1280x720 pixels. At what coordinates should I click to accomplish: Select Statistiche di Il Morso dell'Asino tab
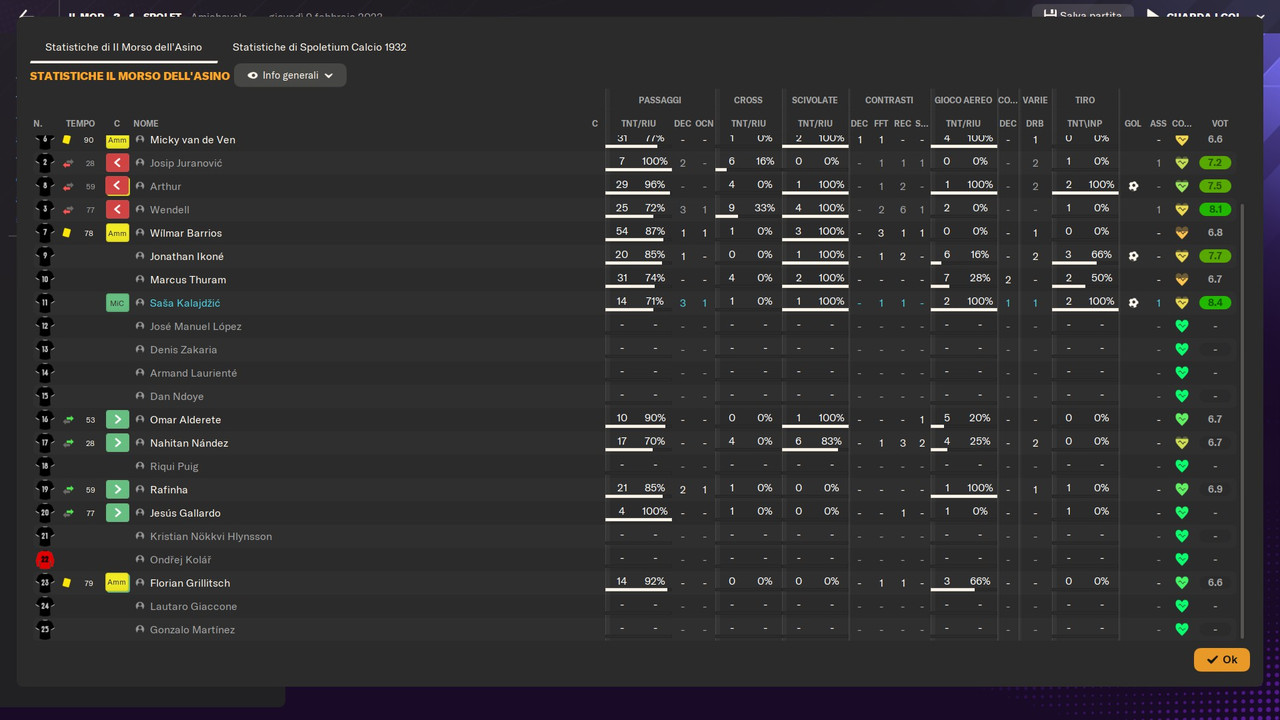coord(123,47)
